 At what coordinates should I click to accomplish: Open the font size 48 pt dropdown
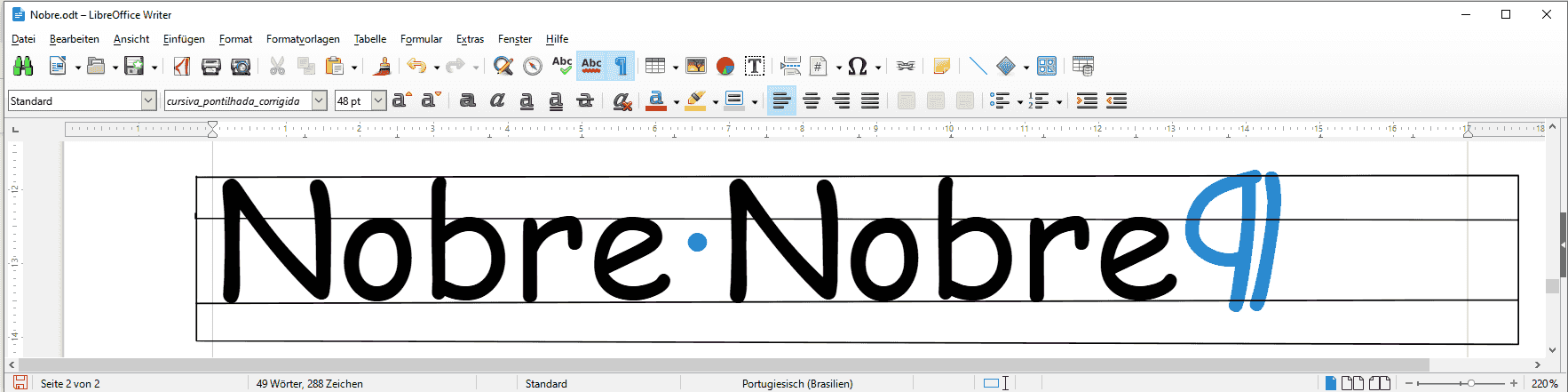378,101
